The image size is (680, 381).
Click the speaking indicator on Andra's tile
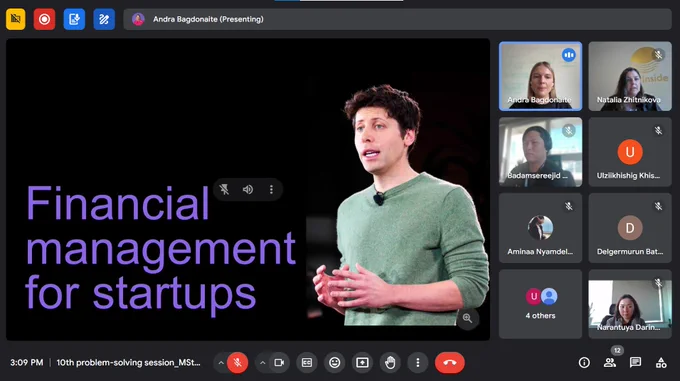[569, 55]
